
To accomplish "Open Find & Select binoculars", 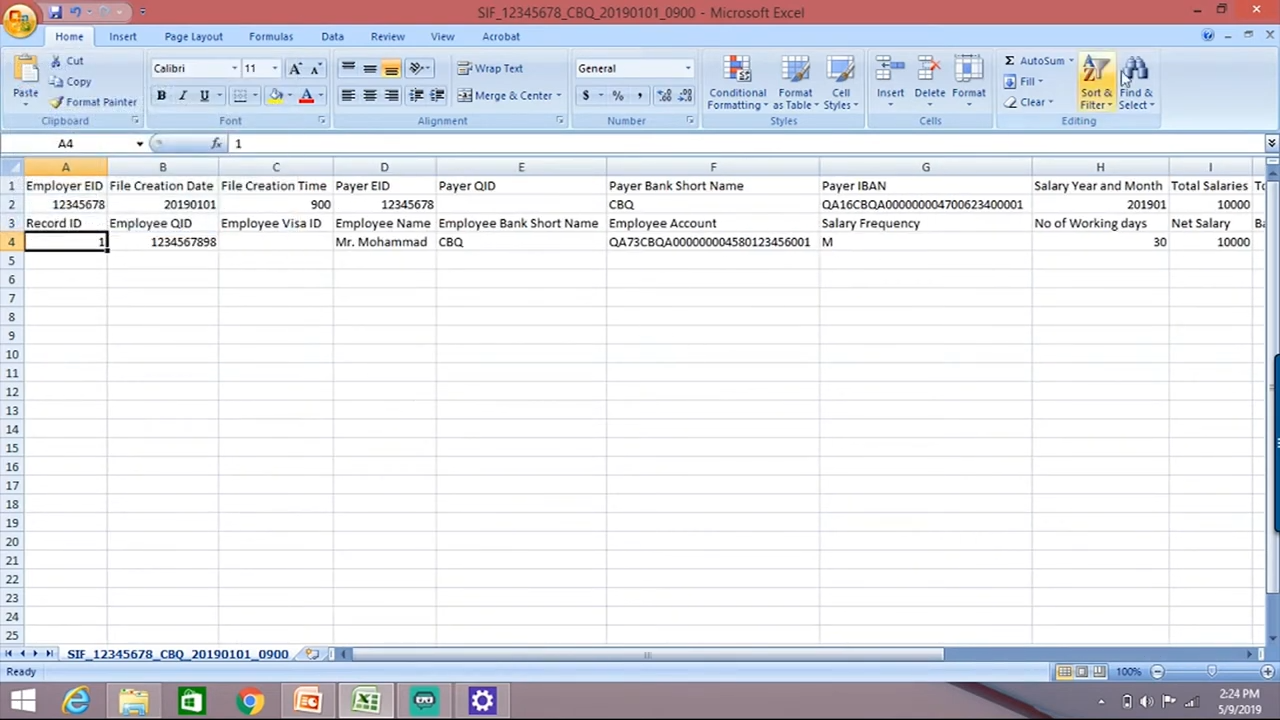I will [1135, 82].
